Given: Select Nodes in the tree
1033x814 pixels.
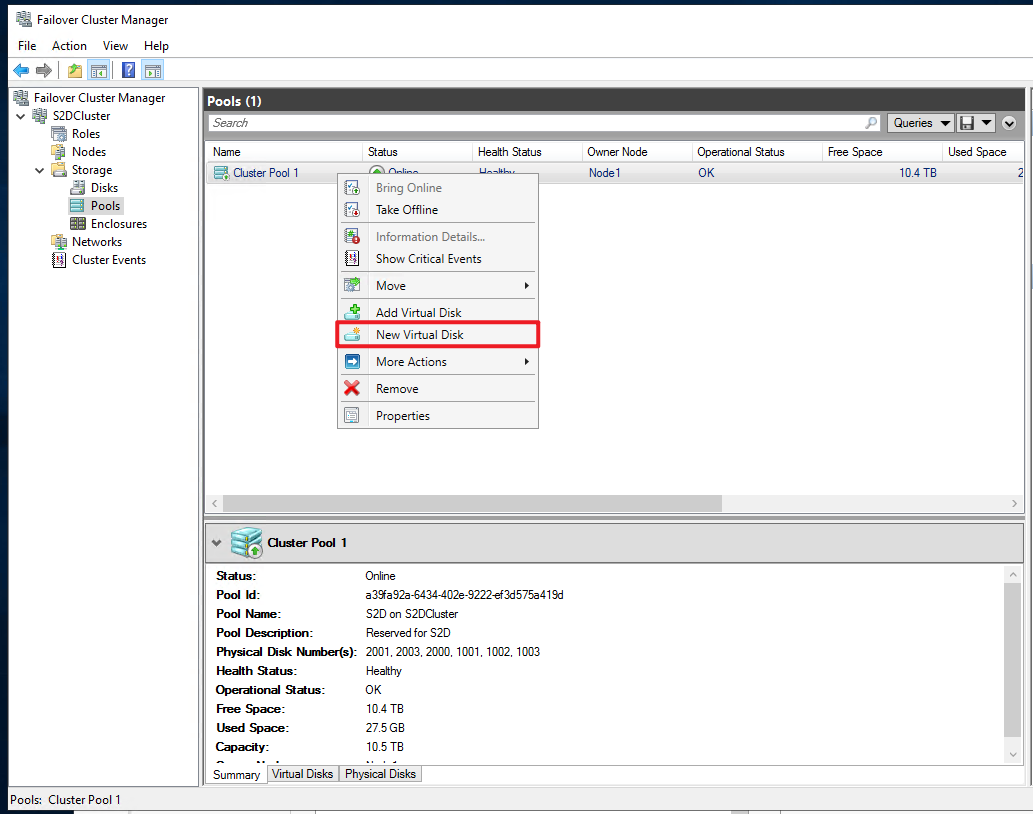Looking at the screenshot, I should [x=89, y=151].
